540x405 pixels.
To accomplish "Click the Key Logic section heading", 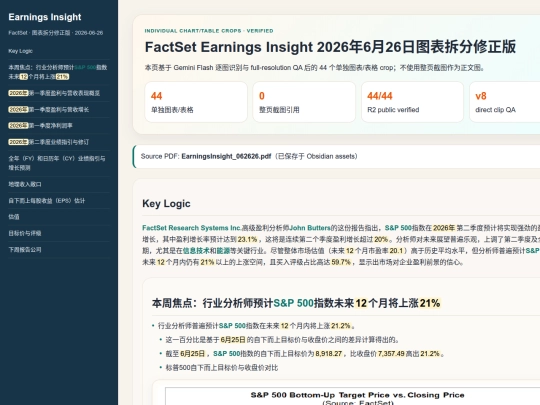I will point(166,204).
